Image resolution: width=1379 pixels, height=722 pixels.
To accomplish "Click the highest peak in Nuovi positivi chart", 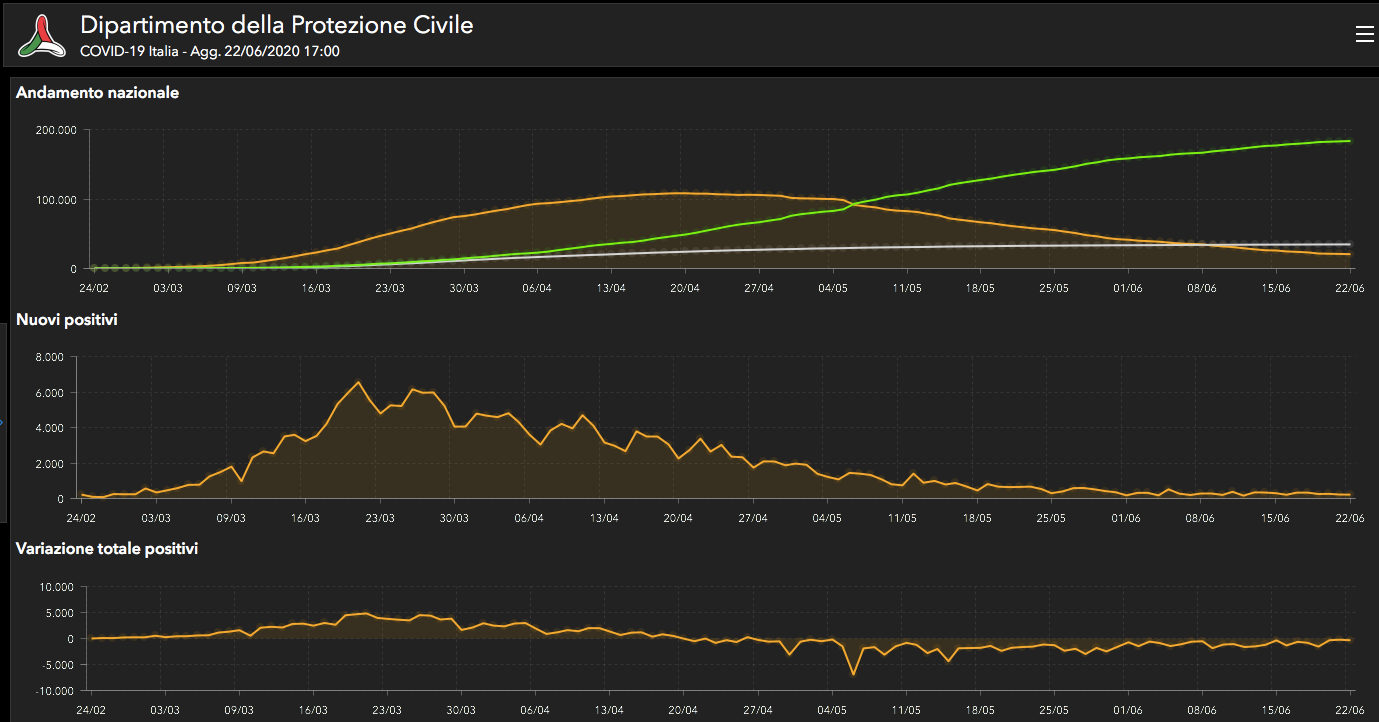I will pos(358,382).
